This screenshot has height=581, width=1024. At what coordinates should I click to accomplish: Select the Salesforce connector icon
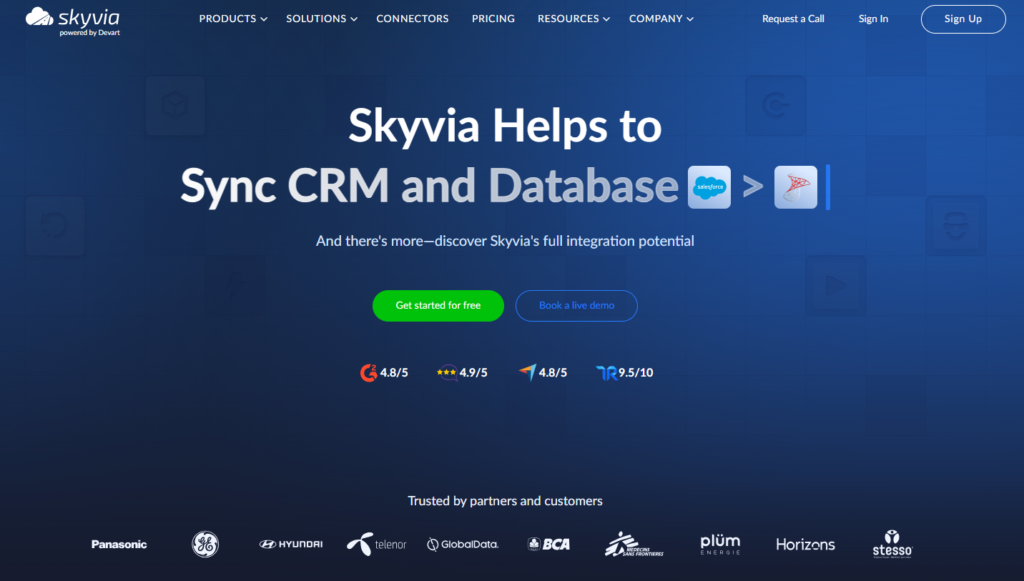[708, 186]
